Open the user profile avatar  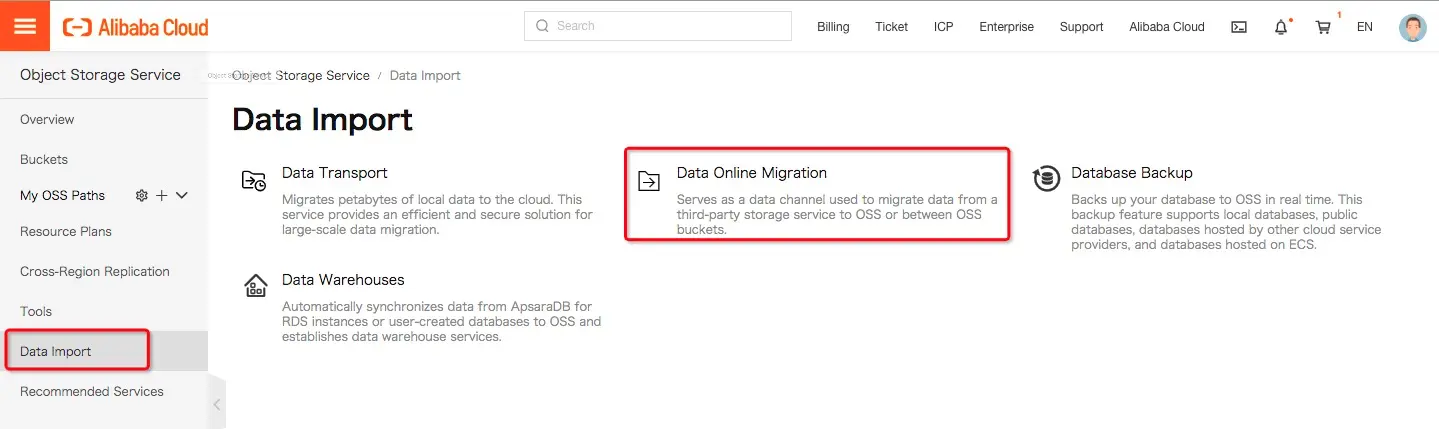pos(1412,27)
